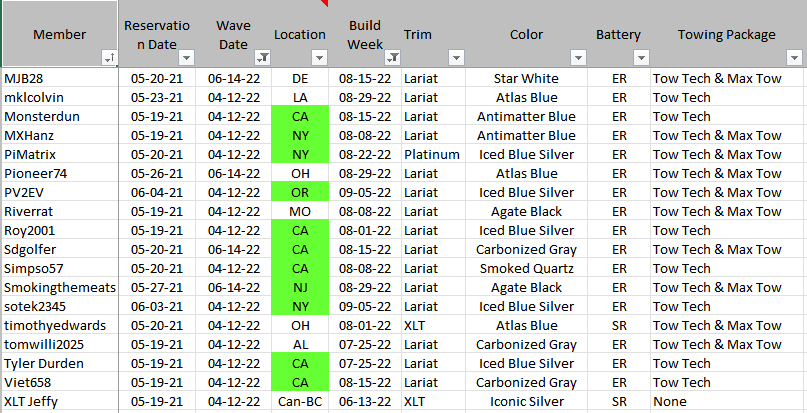Open the Member column sort filter button

pyautogui.click(x=109, y=58)
